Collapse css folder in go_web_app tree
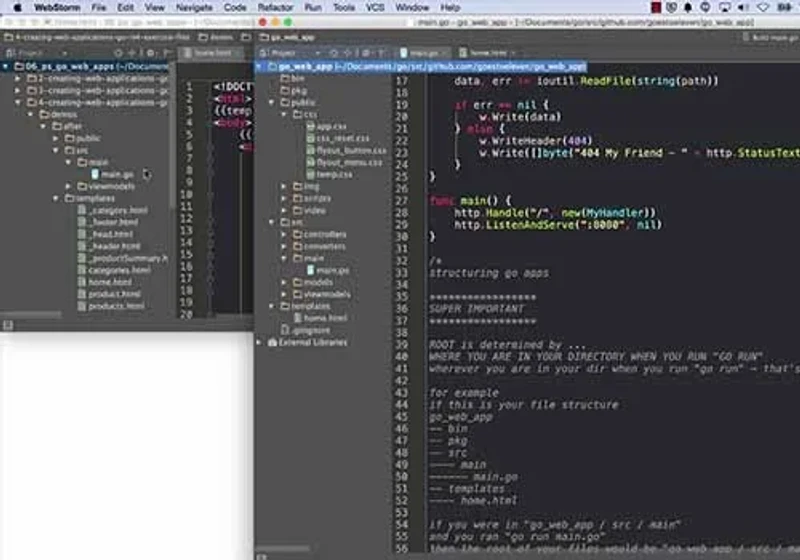Screen dimensions: 800x560 [284, 114]
